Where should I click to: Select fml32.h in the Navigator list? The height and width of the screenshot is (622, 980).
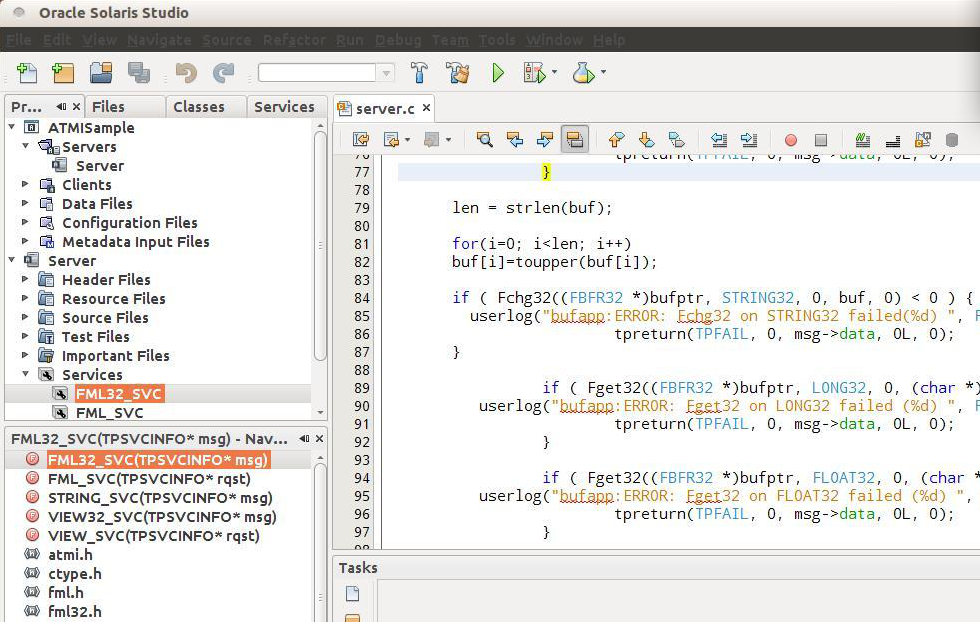pyautogui.click(x=74, y=611)
